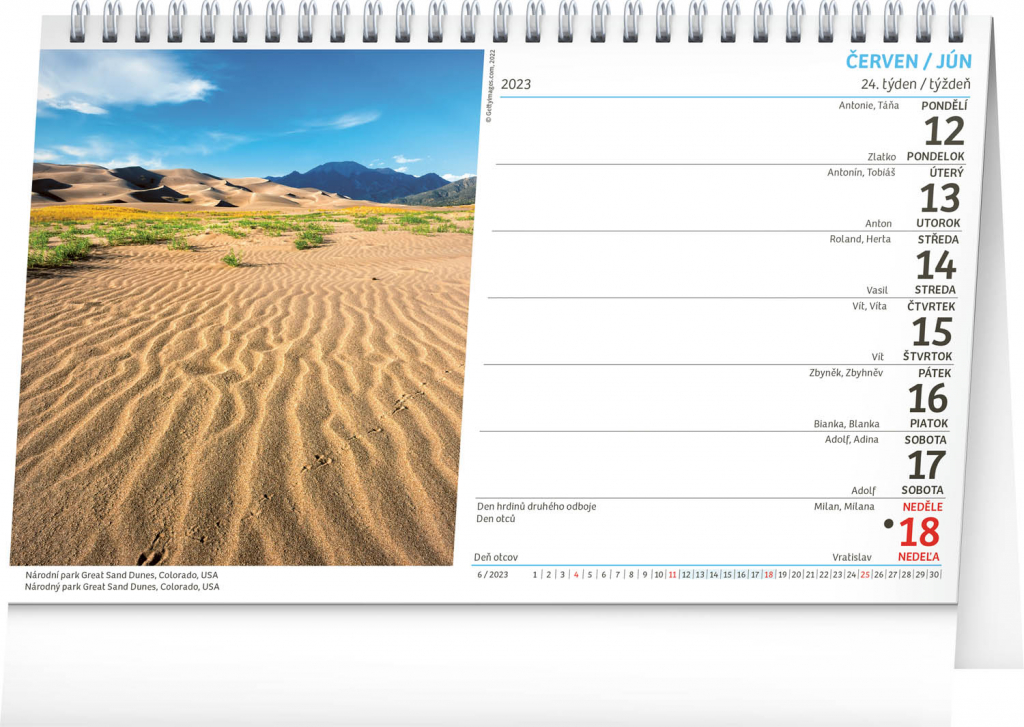Click the year 2023 above the week rows
The width and height of the screenshot is (1024, 727).
(516, 84)
